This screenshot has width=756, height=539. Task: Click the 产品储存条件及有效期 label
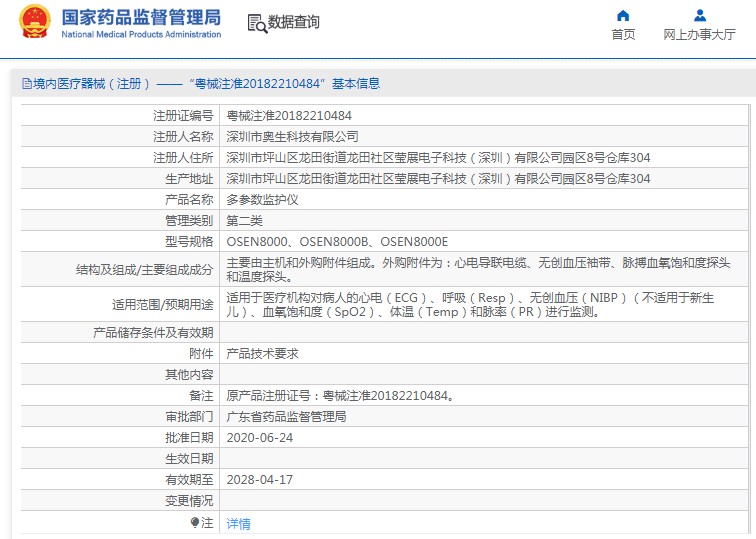coord(153,333)
